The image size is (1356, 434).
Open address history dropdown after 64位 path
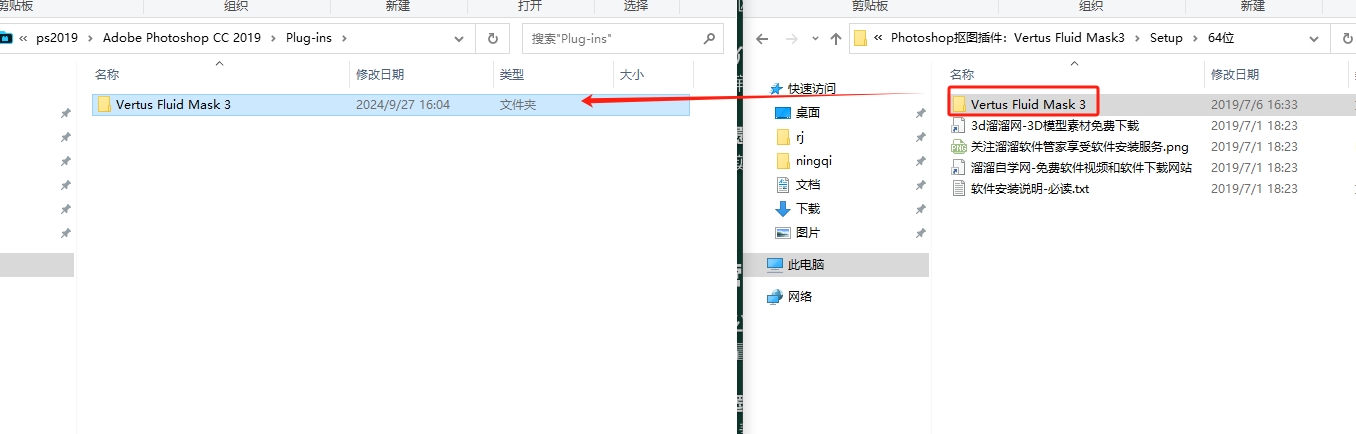pos(1314,38)
